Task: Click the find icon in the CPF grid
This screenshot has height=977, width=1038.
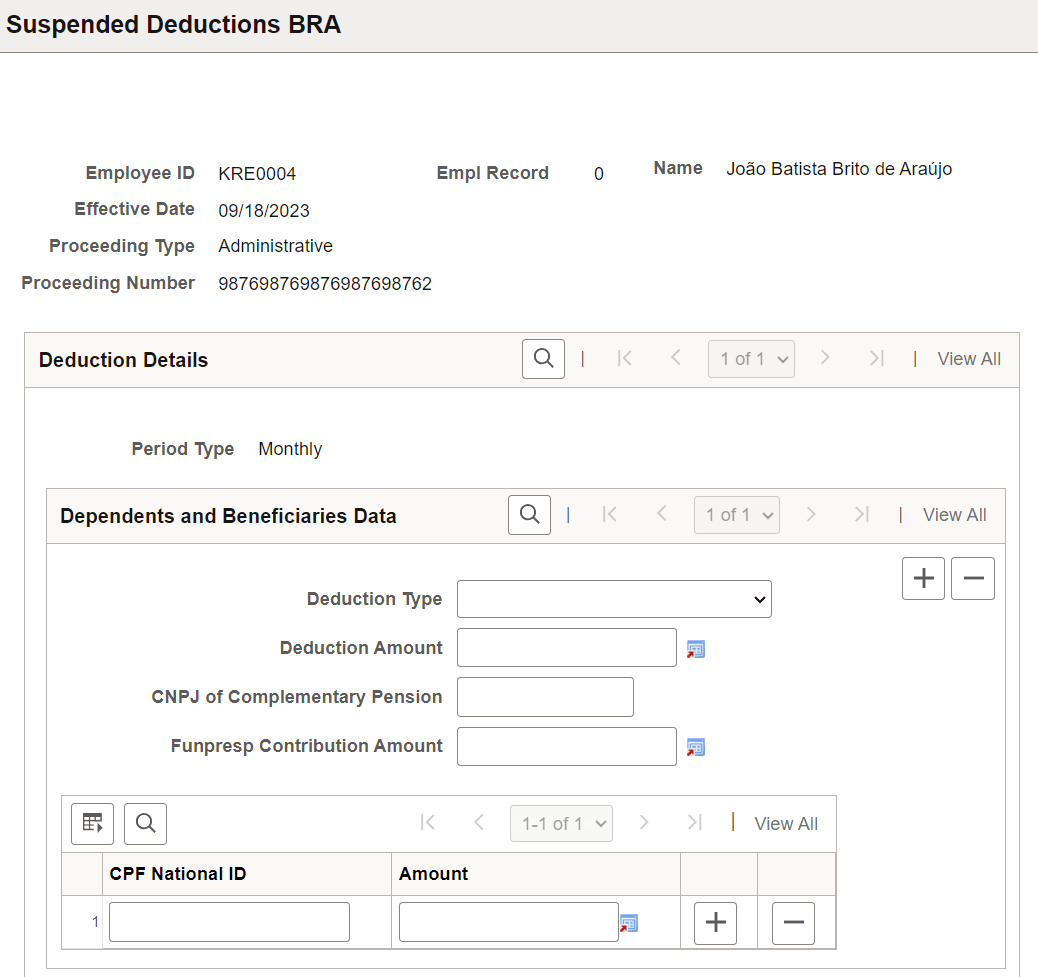Action: point(145,823)
